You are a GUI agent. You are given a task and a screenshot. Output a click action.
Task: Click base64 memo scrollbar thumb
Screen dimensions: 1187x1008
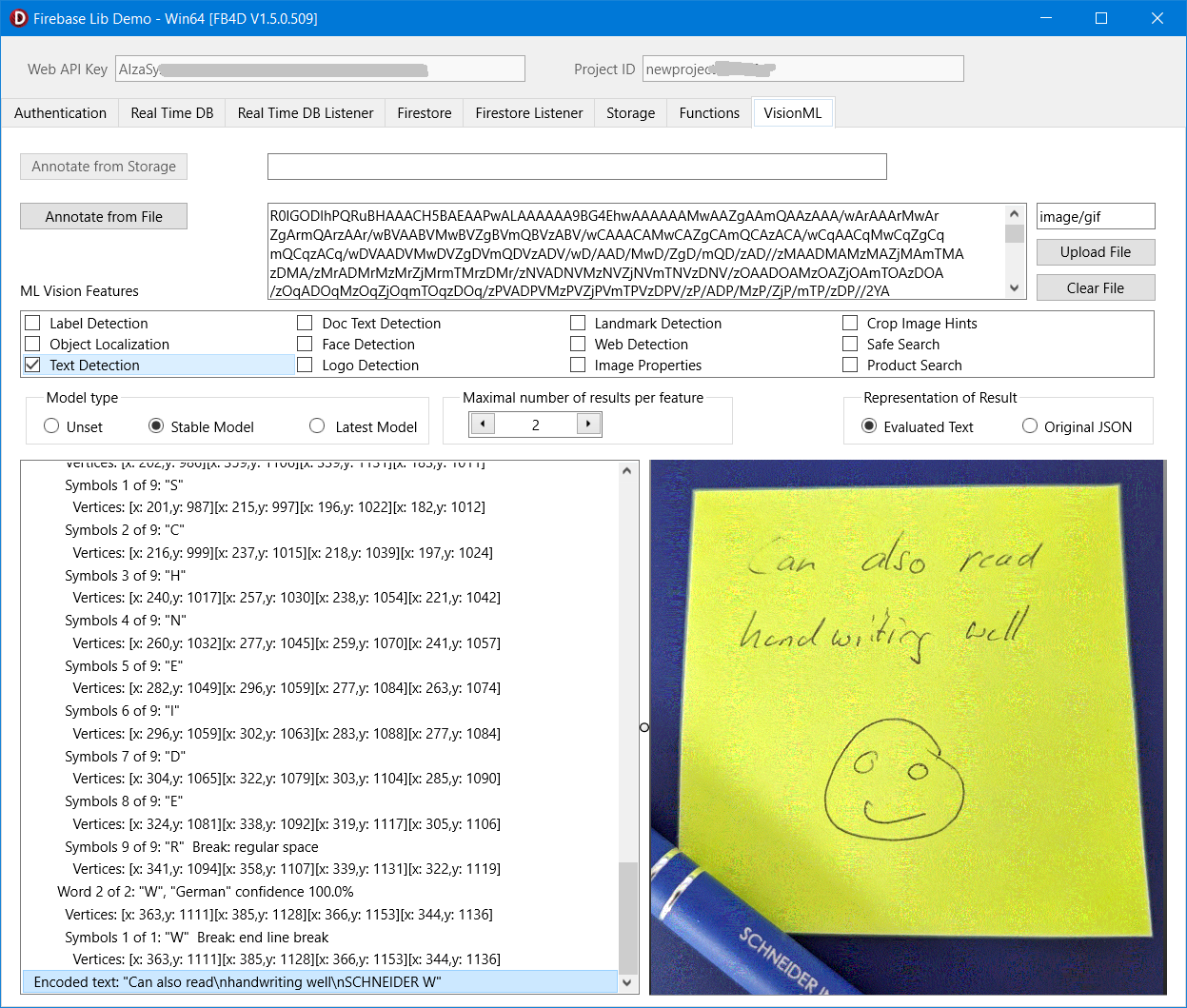(1015, 234)
